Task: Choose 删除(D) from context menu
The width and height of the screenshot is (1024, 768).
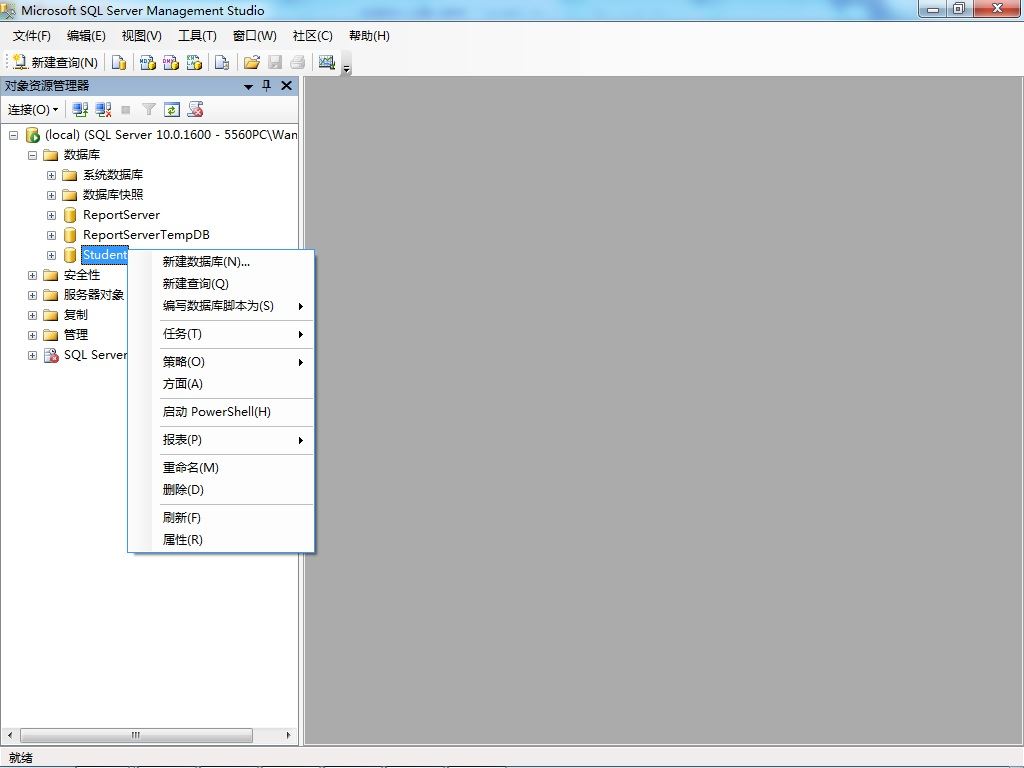Action: pos(222,490)
